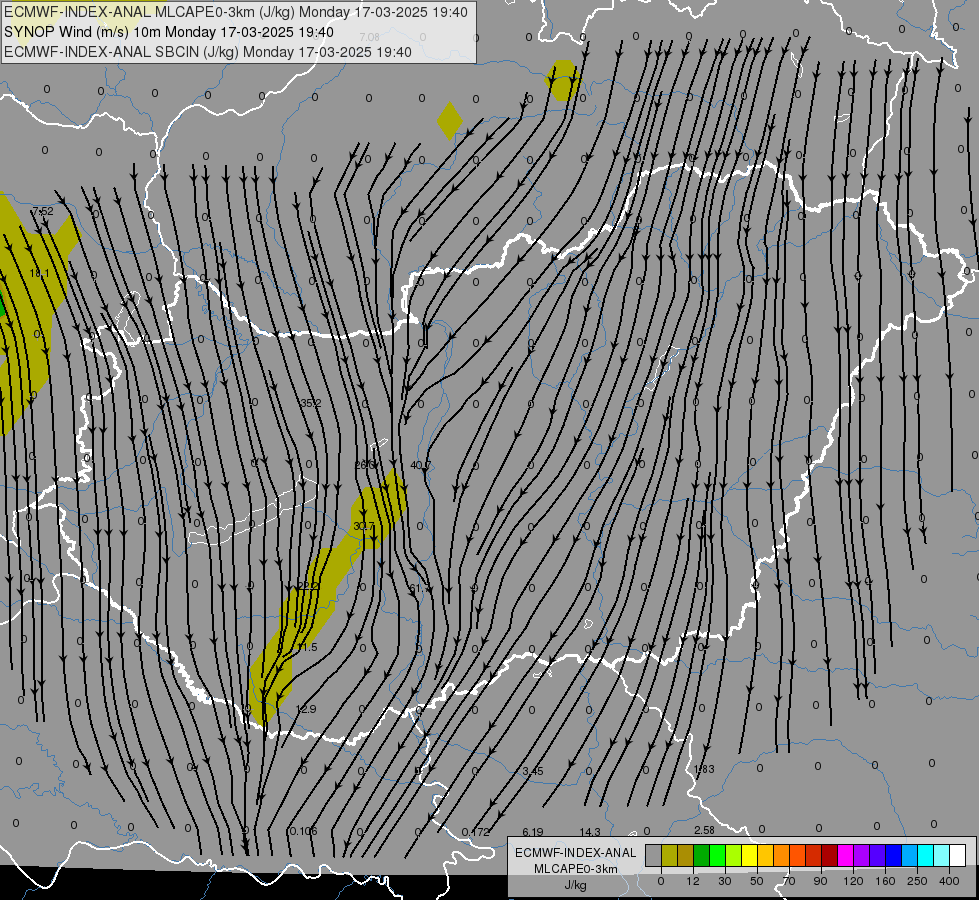Viewport: 979px width, 900px height.
Task: Click the 3.45 value on the map
Action: point(533,771)
